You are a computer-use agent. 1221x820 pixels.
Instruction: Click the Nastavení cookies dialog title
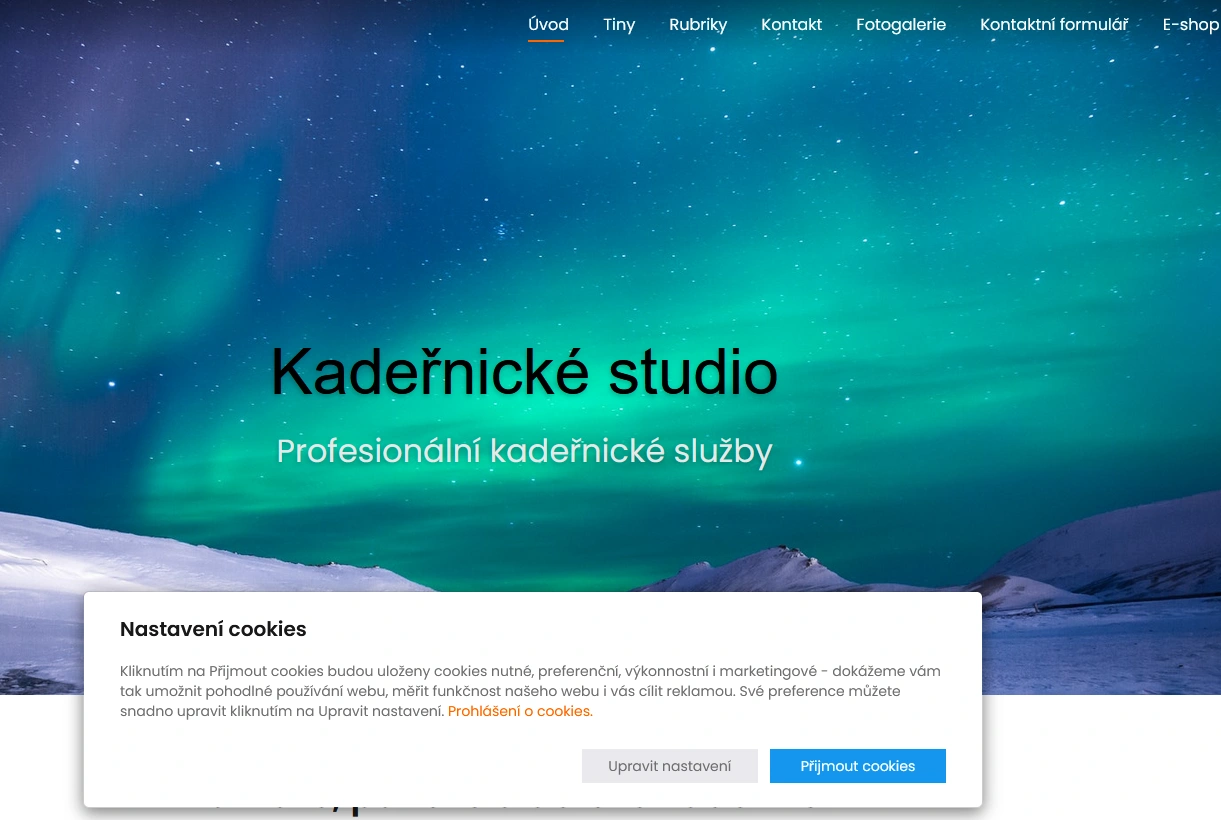pos(213,629)
